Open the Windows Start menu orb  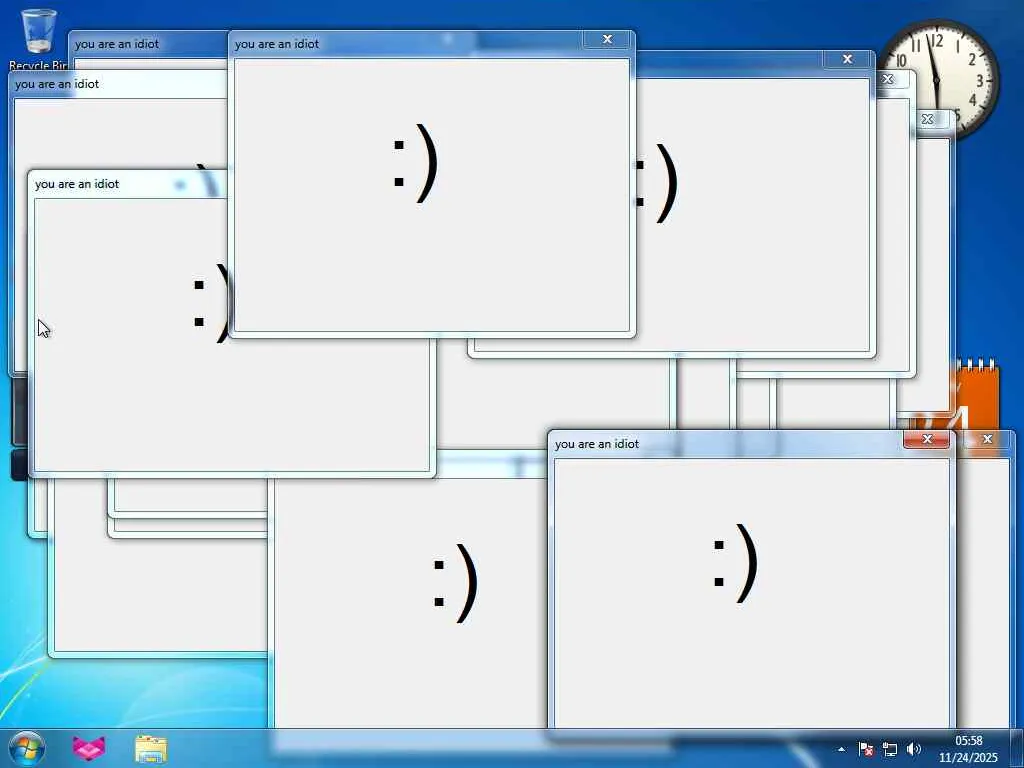tap(27, 748)
